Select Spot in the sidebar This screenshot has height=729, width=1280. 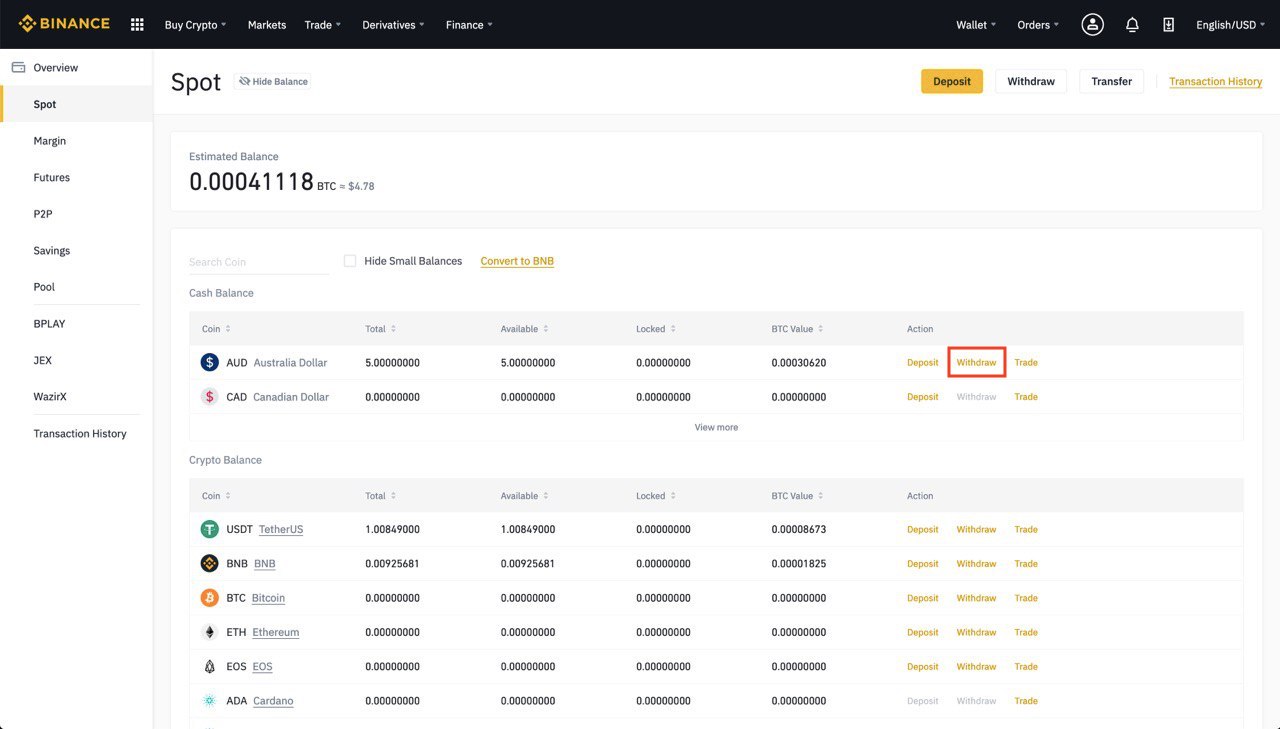point(76,104)
